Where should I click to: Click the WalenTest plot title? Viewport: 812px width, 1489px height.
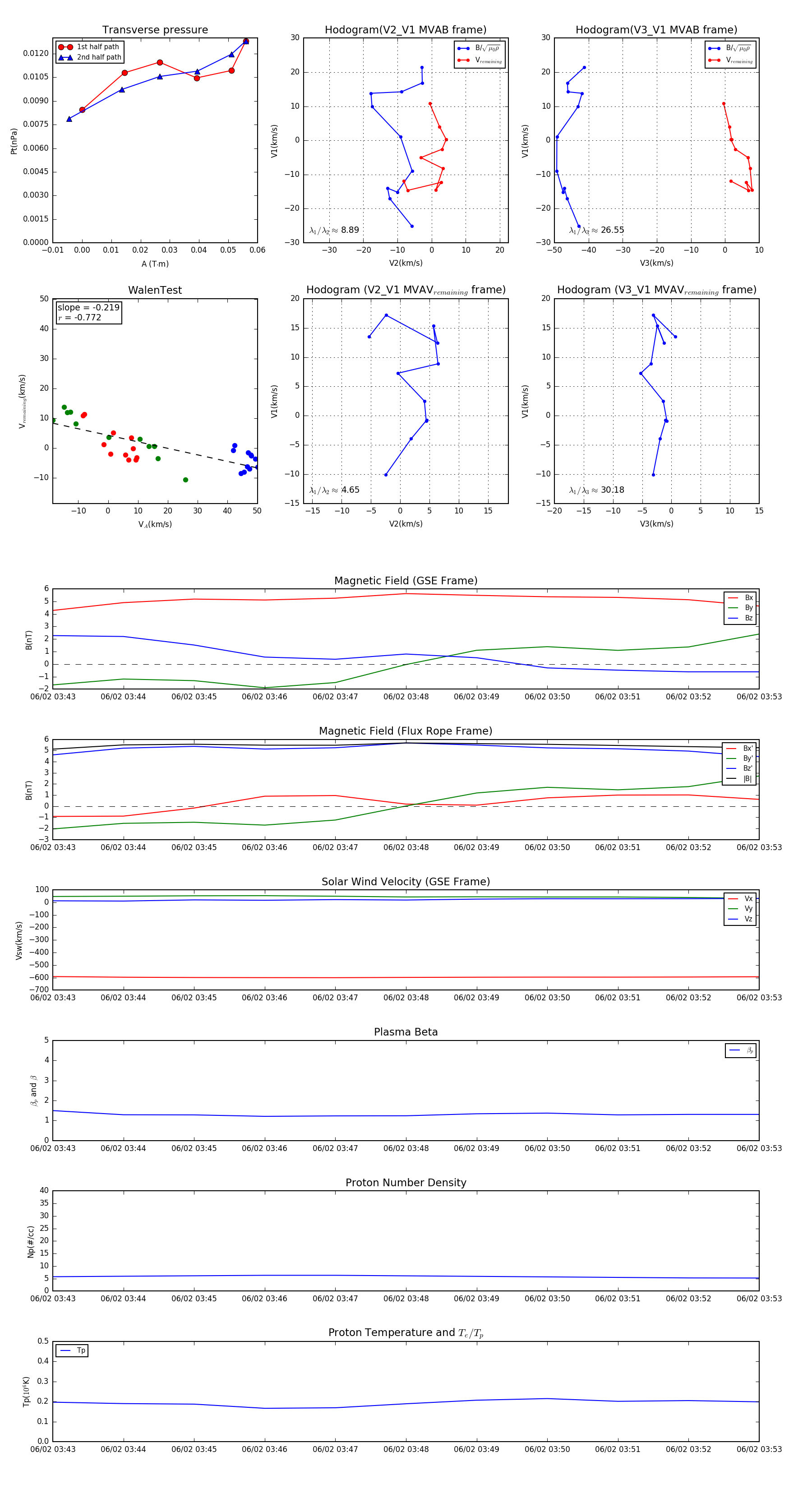point(155,290)
